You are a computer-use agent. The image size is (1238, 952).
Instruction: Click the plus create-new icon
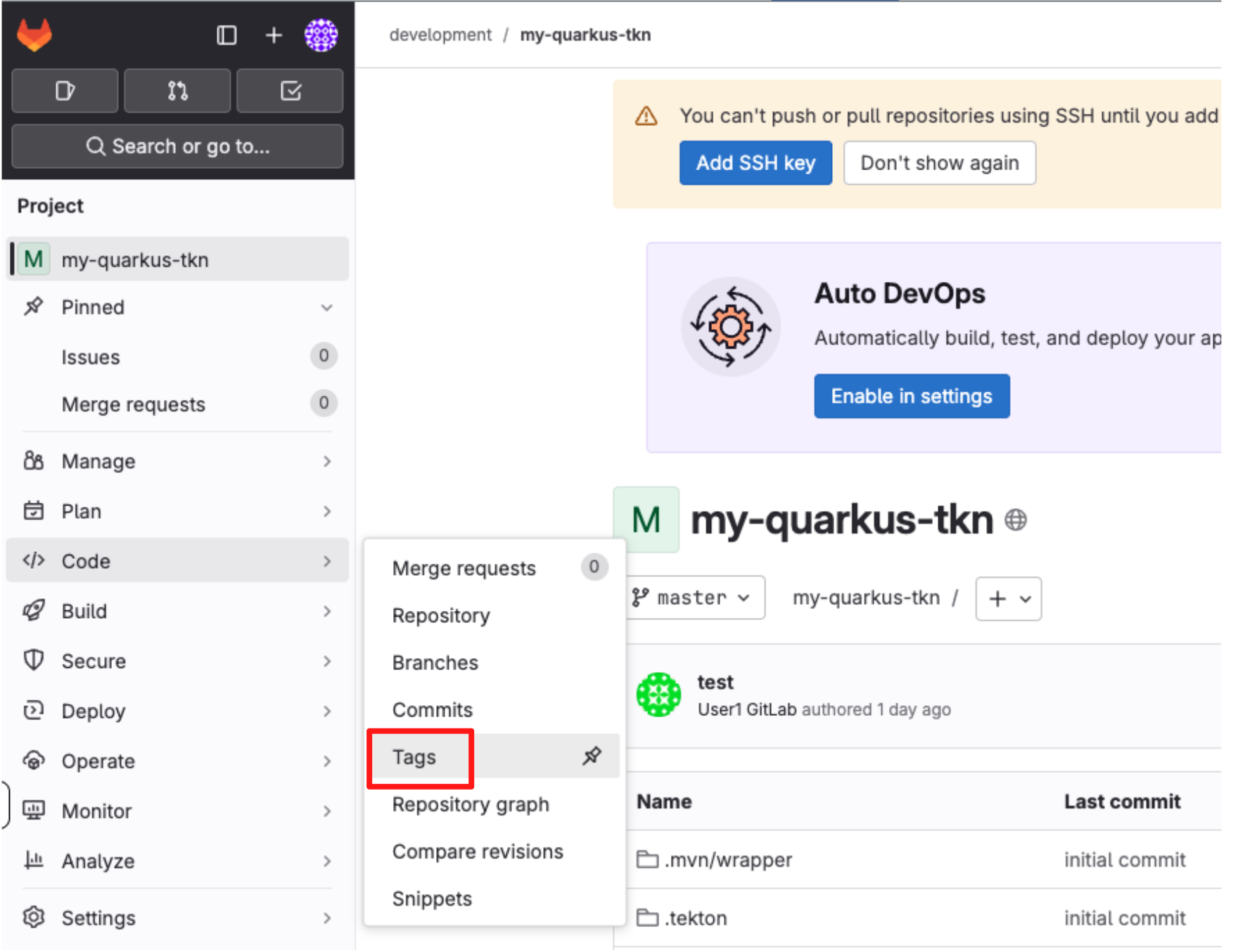click(274, 35)
